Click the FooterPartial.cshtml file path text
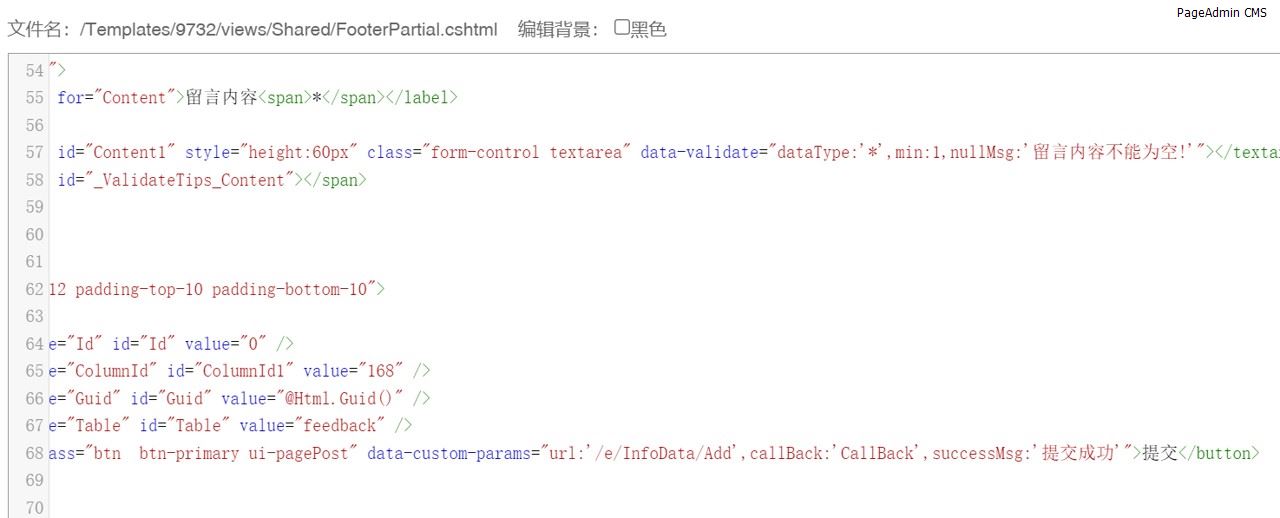The image size is (1280, 518). point(290,29)
